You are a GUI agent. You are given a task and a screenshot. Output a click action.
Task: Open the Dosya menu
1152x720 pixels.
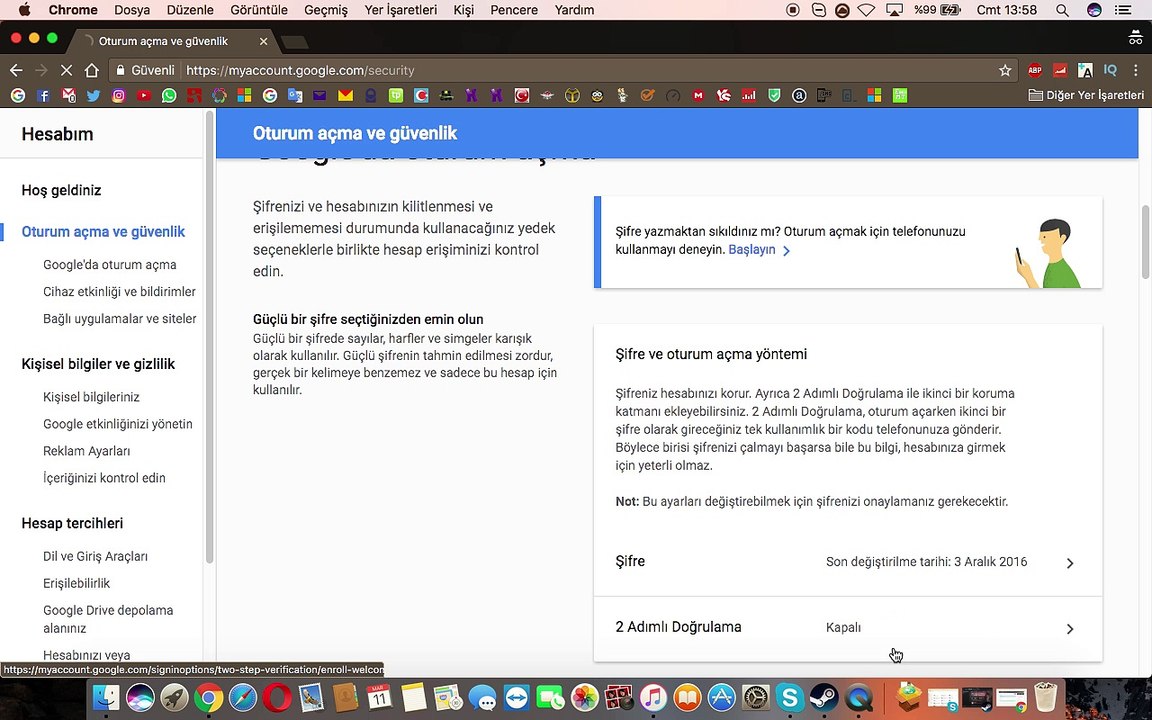(132, 10)
